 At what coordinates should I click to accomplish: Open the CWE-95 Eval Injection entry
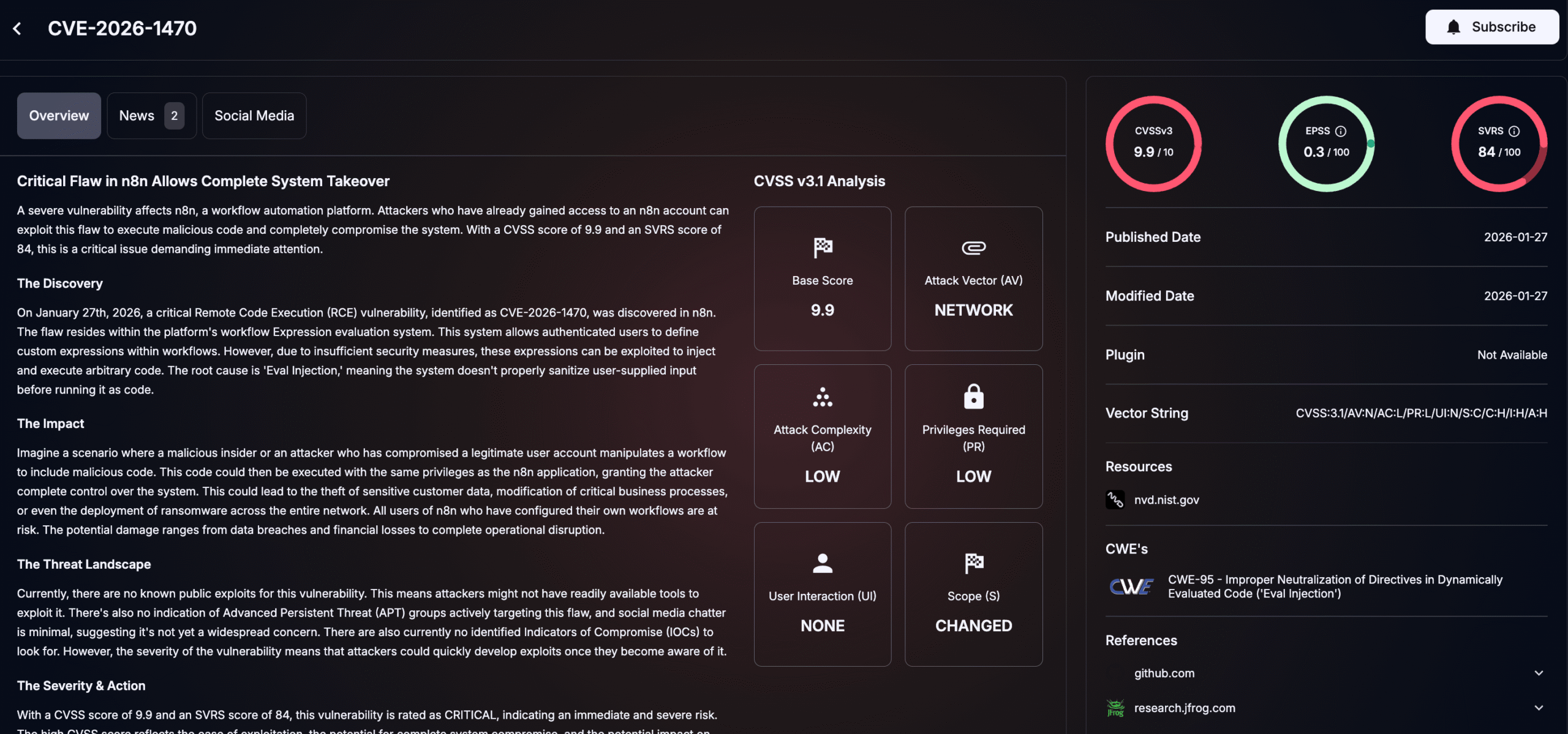click(1335, 586)
